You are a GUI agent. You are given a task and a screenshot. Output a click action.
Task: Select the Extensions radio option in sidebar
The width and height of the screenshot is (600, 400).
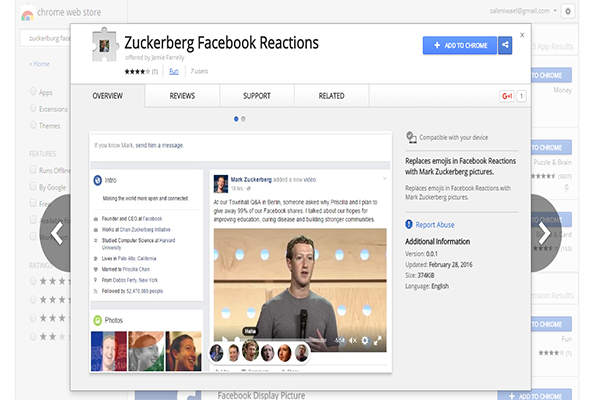point(33,108)
